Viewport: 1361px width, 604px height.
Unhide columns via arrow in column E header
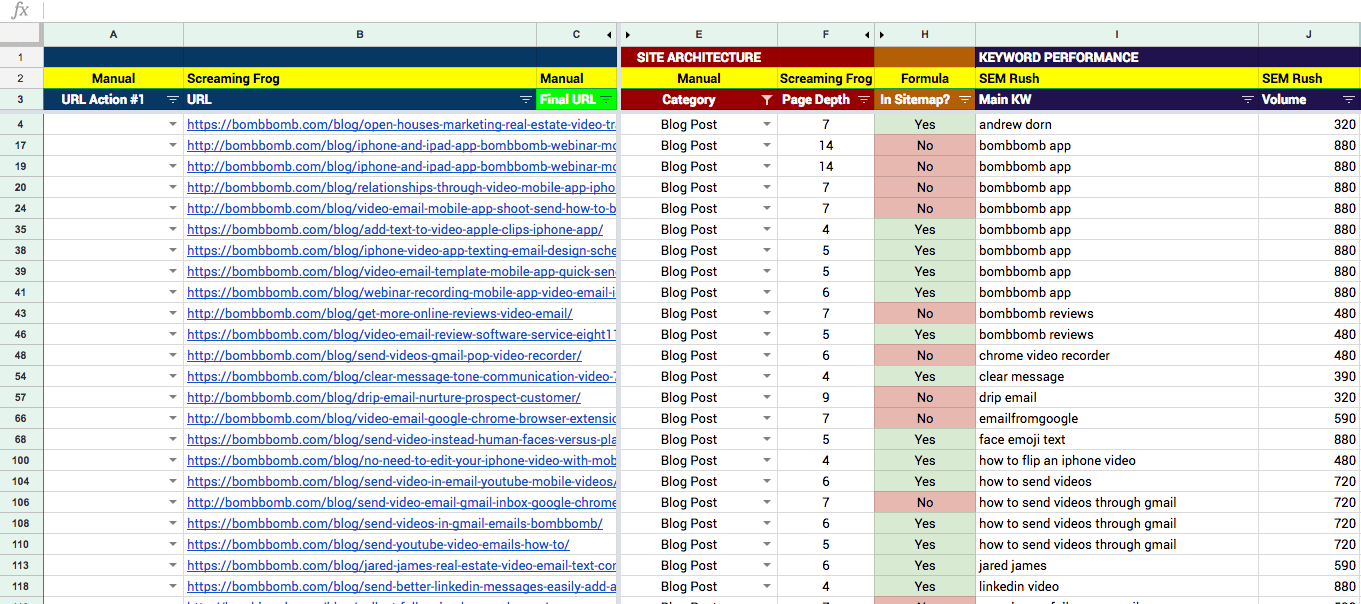coord(627,35)
